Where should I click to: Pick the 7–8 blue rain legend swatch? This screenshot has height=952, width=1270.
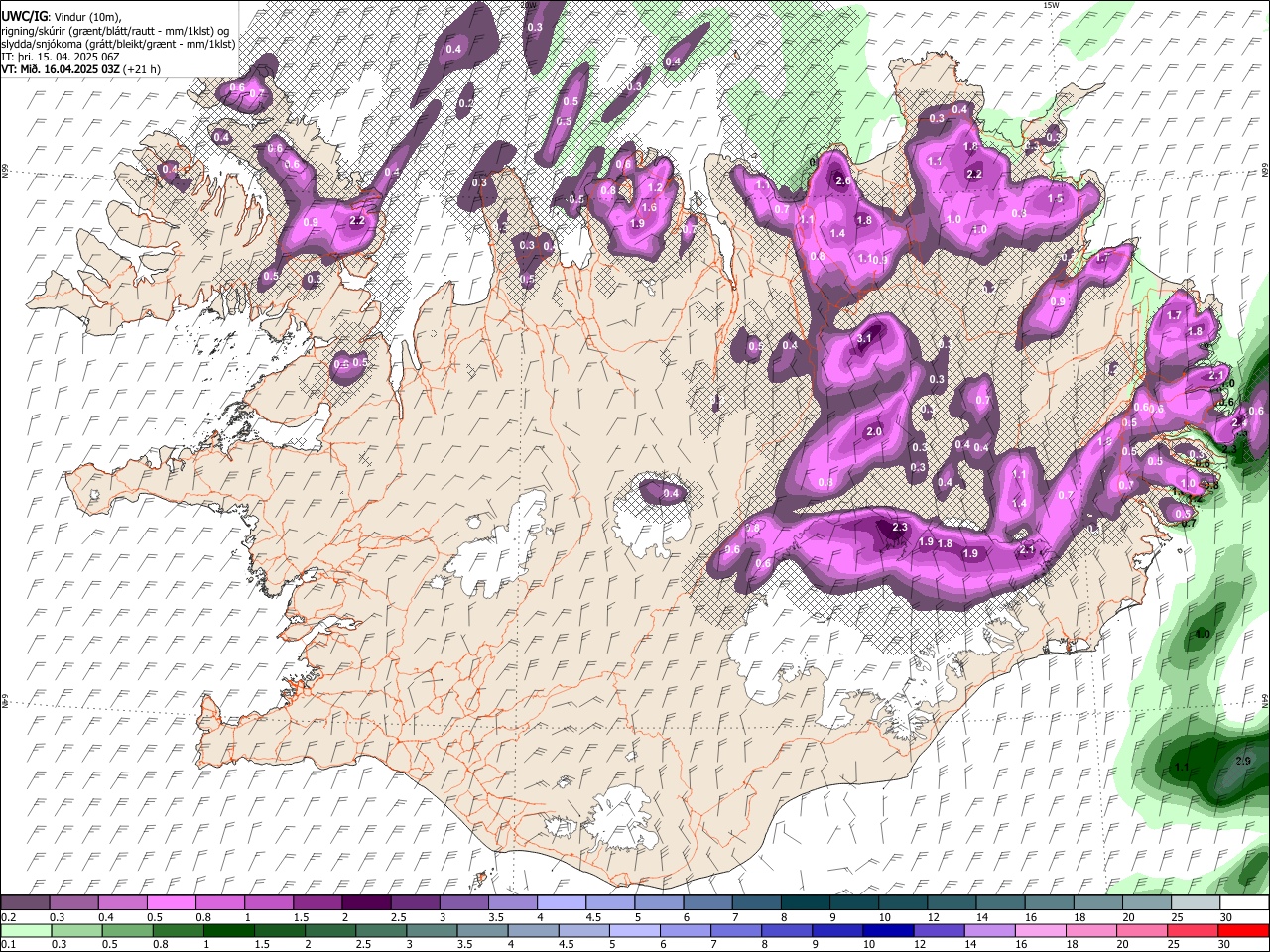[736, 931]
